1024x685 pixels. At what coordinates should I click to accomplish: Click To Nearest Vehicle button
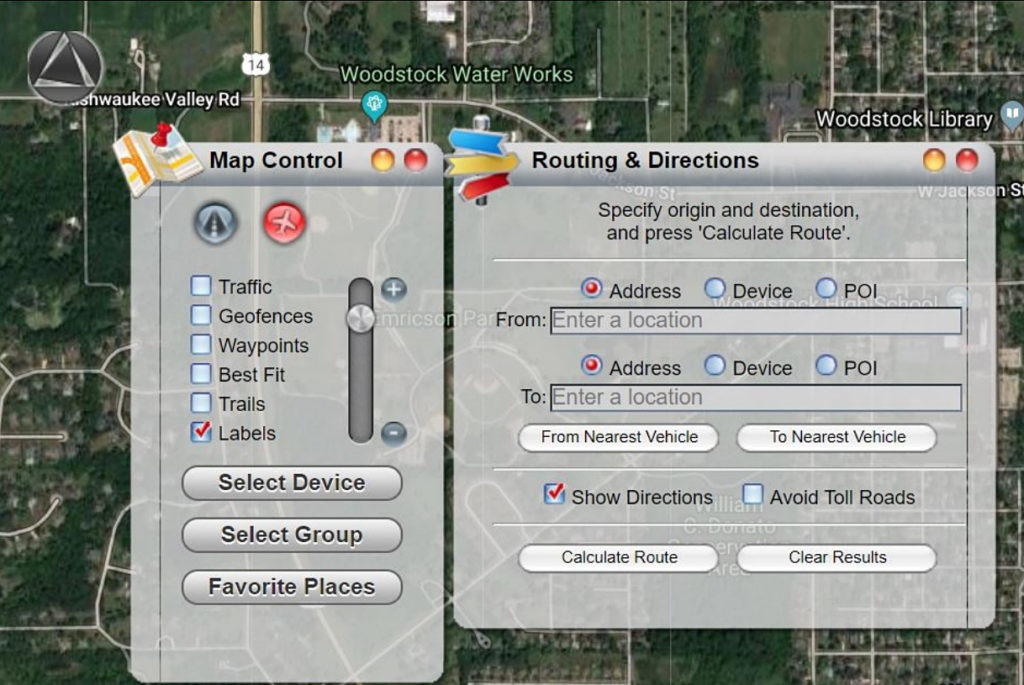[837, 438]
